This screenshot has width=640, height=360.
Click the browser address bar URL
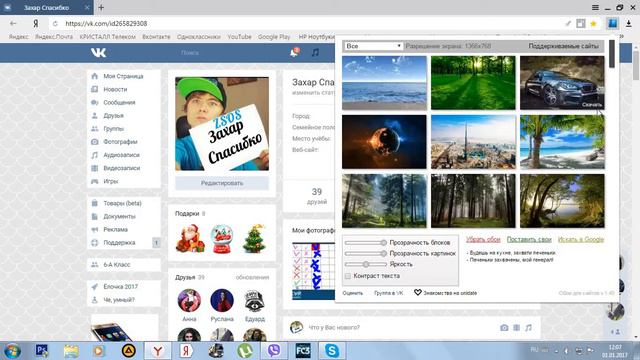point(106,24)
